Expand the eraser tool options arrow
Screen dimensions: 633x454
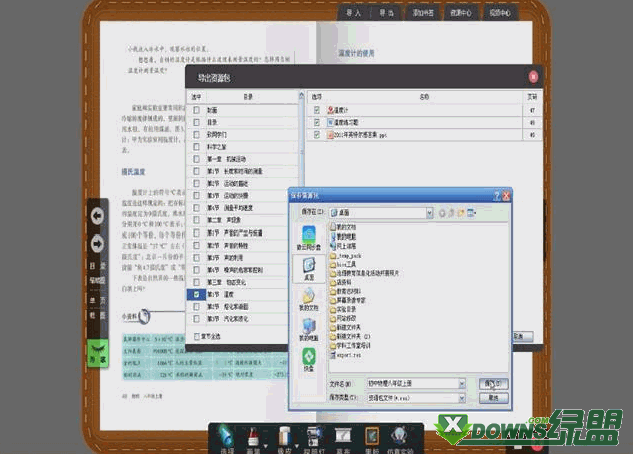click(x=297, y=446)
